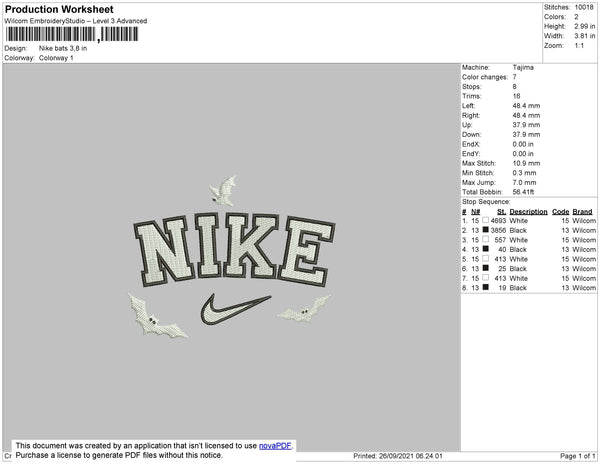Click the bottom-left bat in the design
This screenshot has height=464, width=600.
[156, 316]
